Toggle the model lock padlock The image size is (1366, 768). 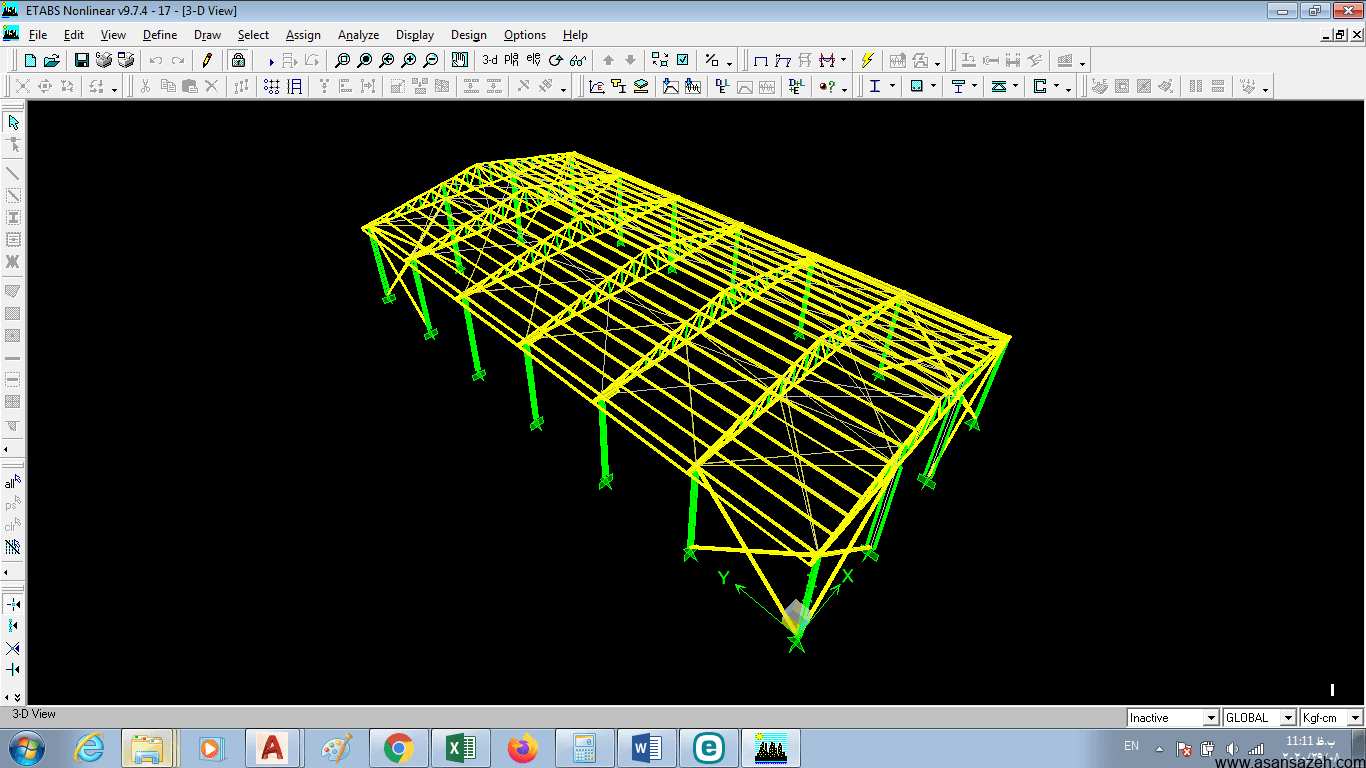238,60
